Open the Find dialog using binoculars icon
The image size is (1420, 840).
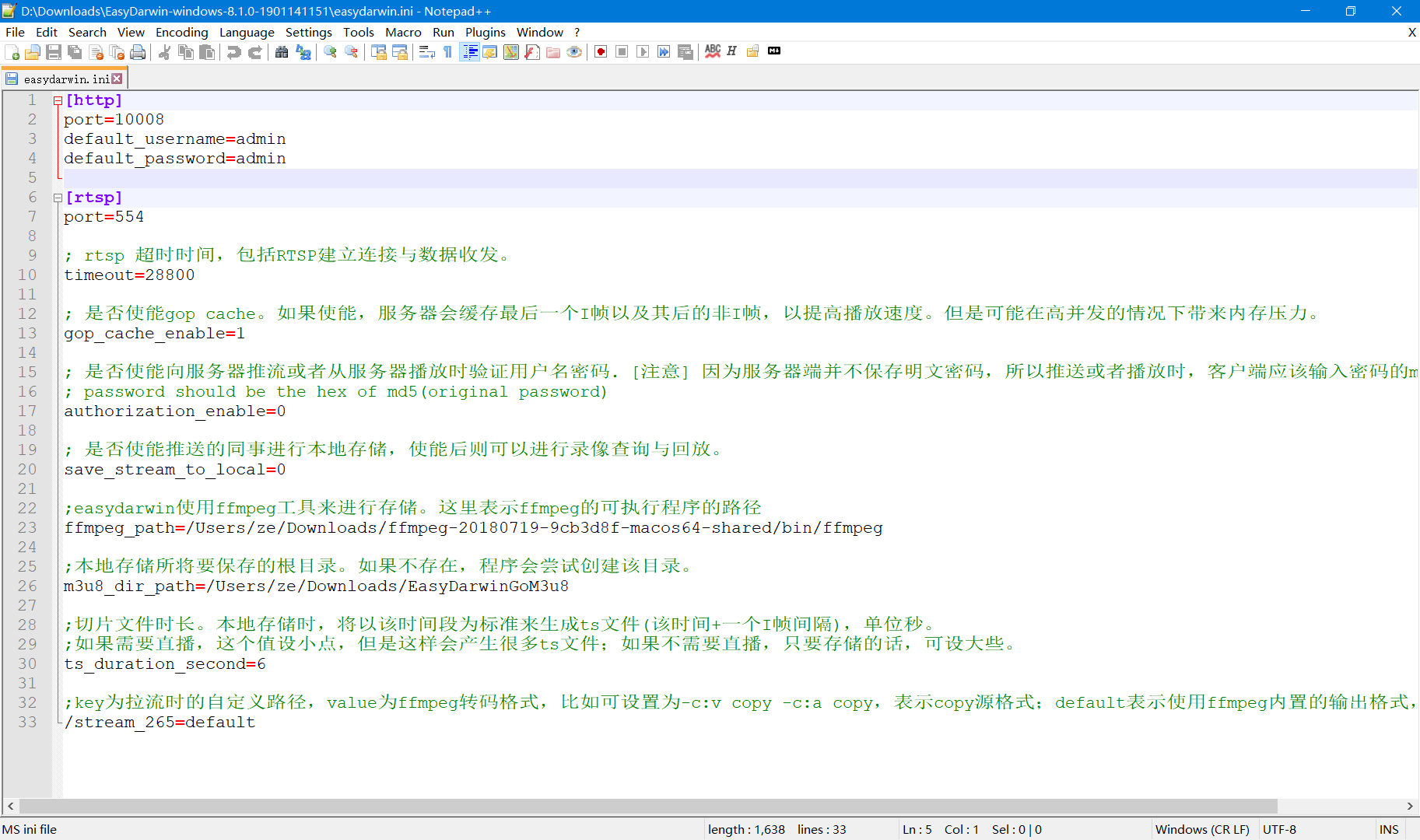tap(282, 51)
